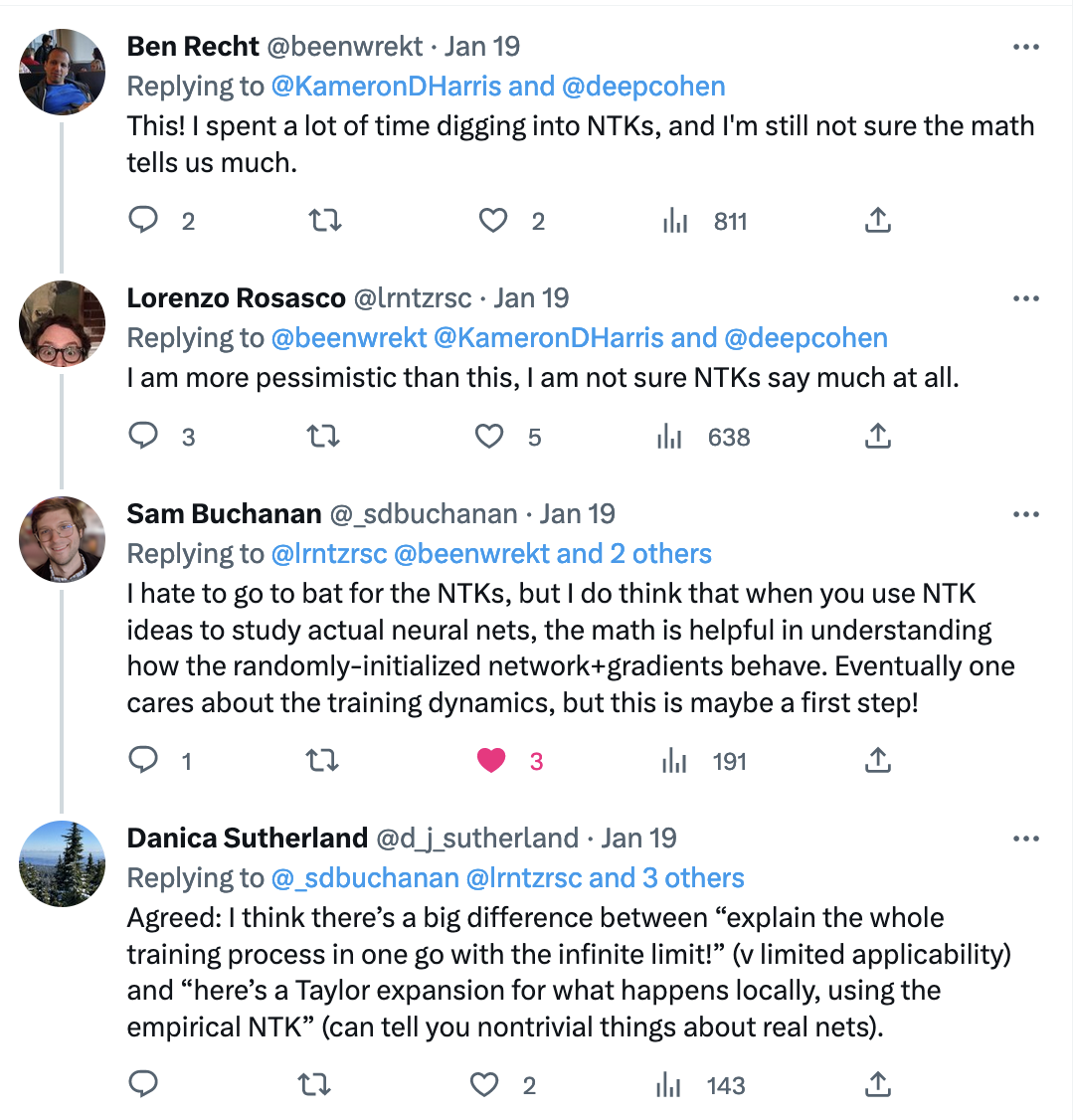Open Lorenzo Rosasco's avatar photo
Image resolution: width=1073 pixels, height=1120 pixels.
coord(63,323)
